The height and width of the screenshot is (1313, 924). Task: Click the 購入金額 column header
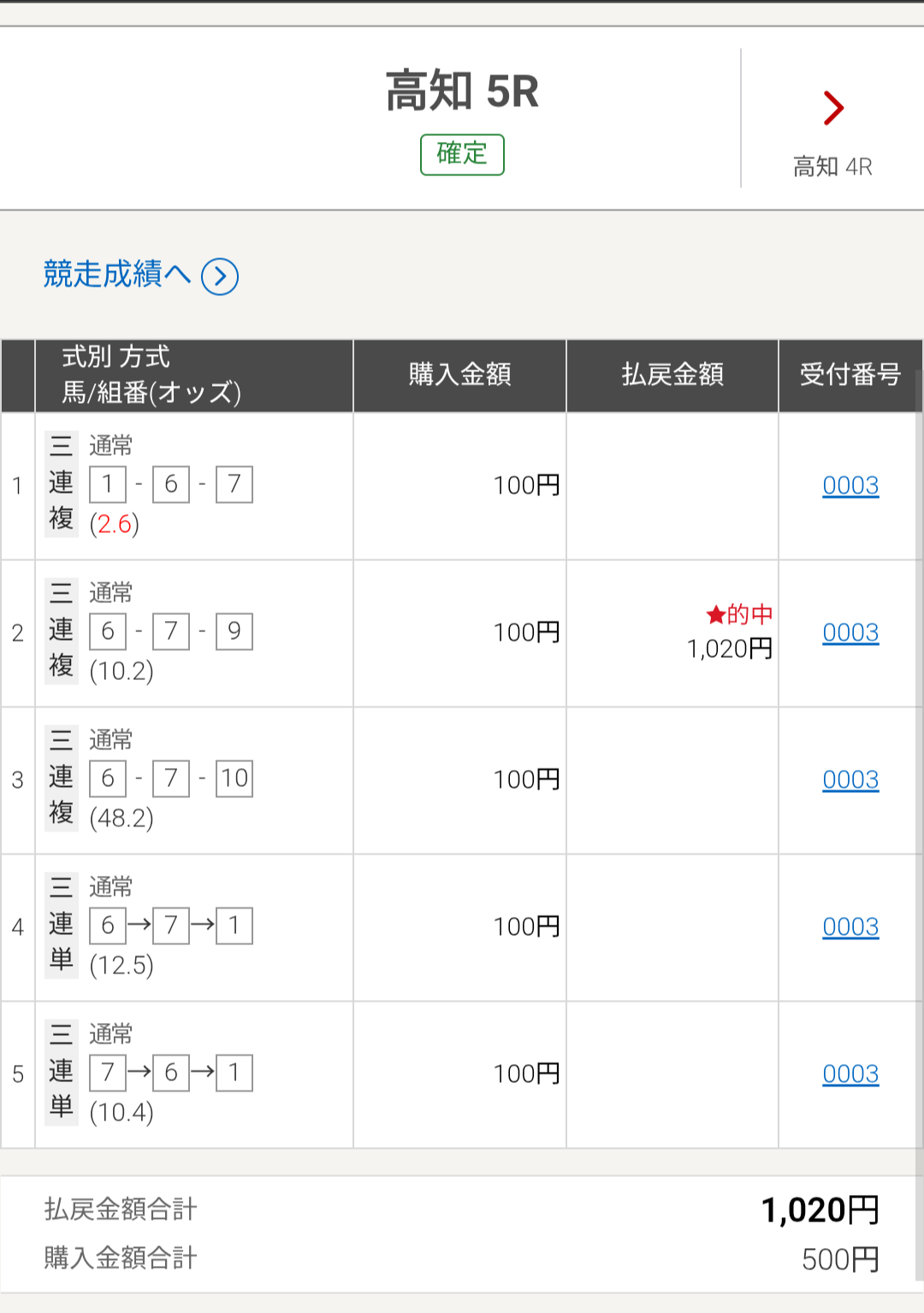tap(459, 375)
